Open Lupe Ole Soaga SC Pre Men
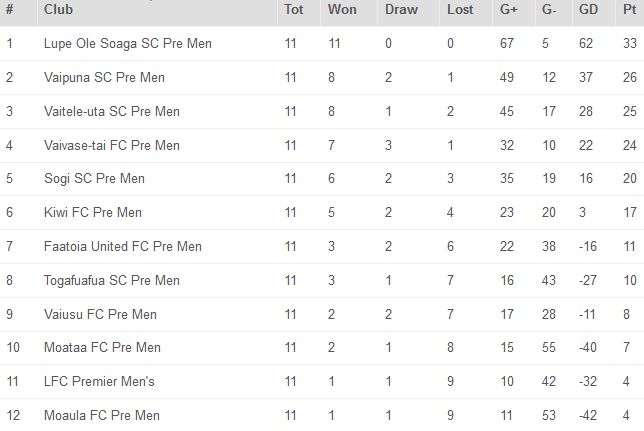The image size is (644, 431). pos(128,44)
